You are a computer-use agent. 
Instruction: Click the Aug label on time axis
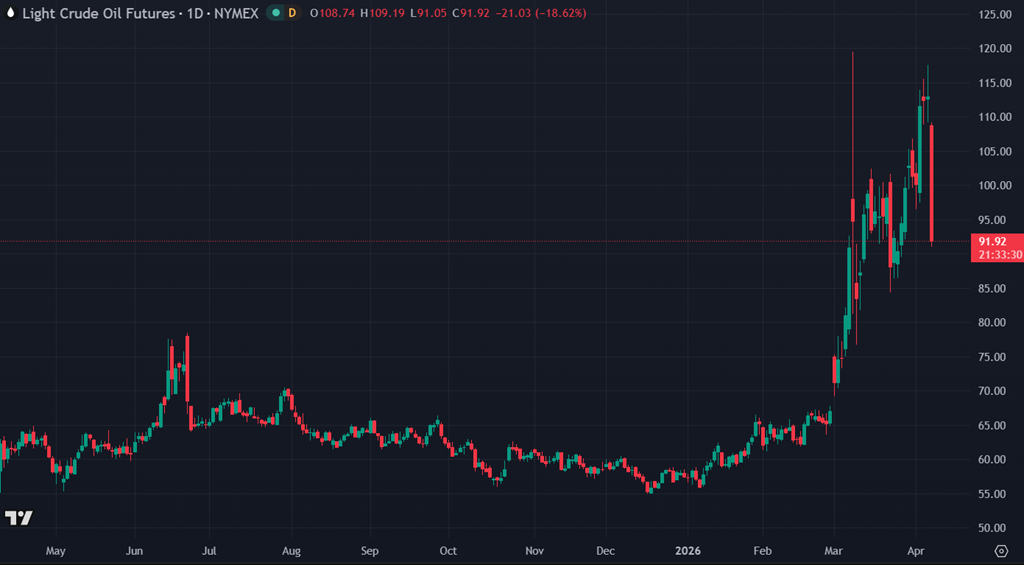point(291,550)
